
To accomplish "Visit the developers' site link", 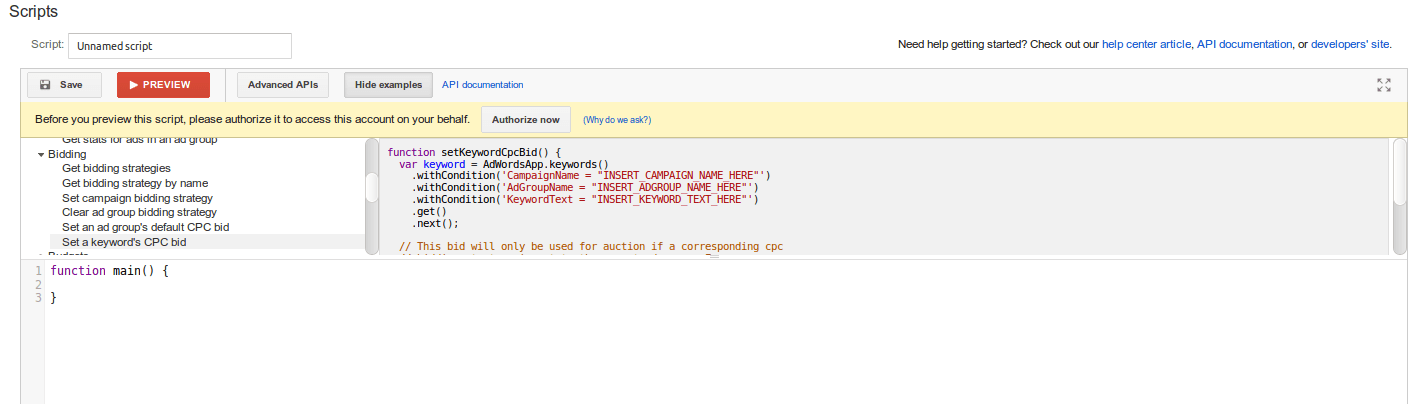I will 1350,45.
